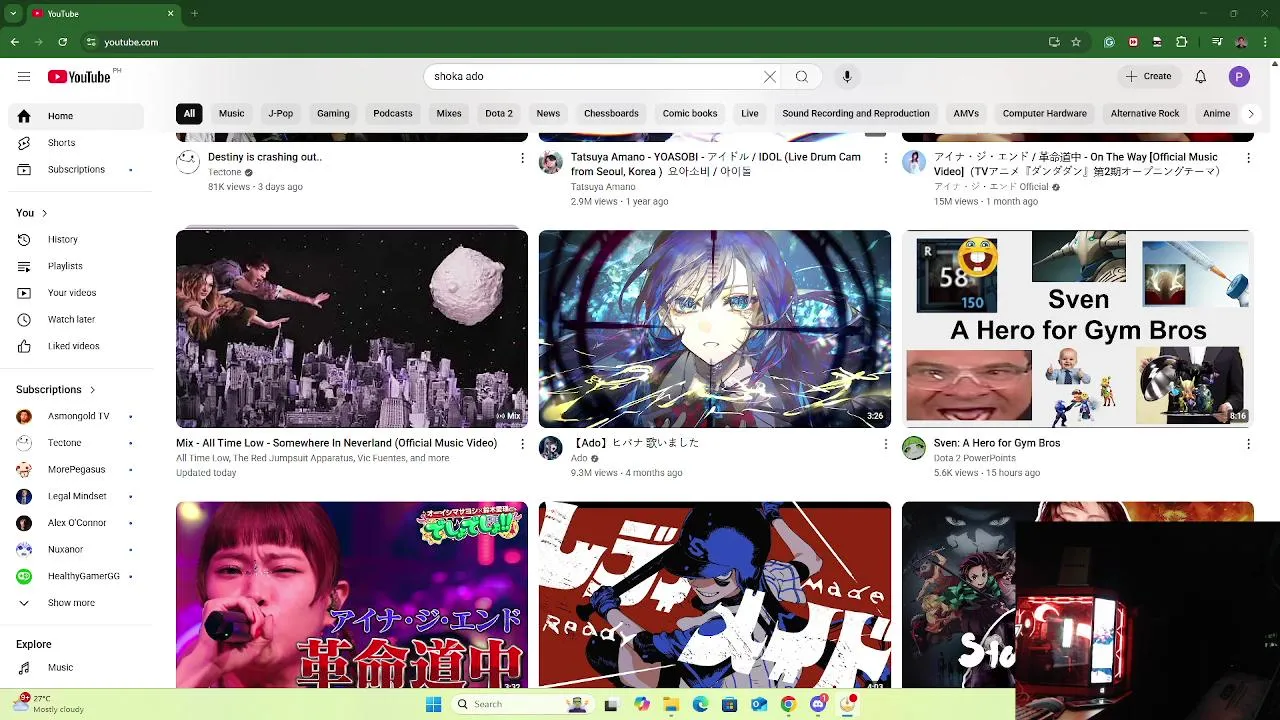Viewport: 1280px width, 720px height.
Task: Go to Home in sidebar
Action: [x=76, y=116]
